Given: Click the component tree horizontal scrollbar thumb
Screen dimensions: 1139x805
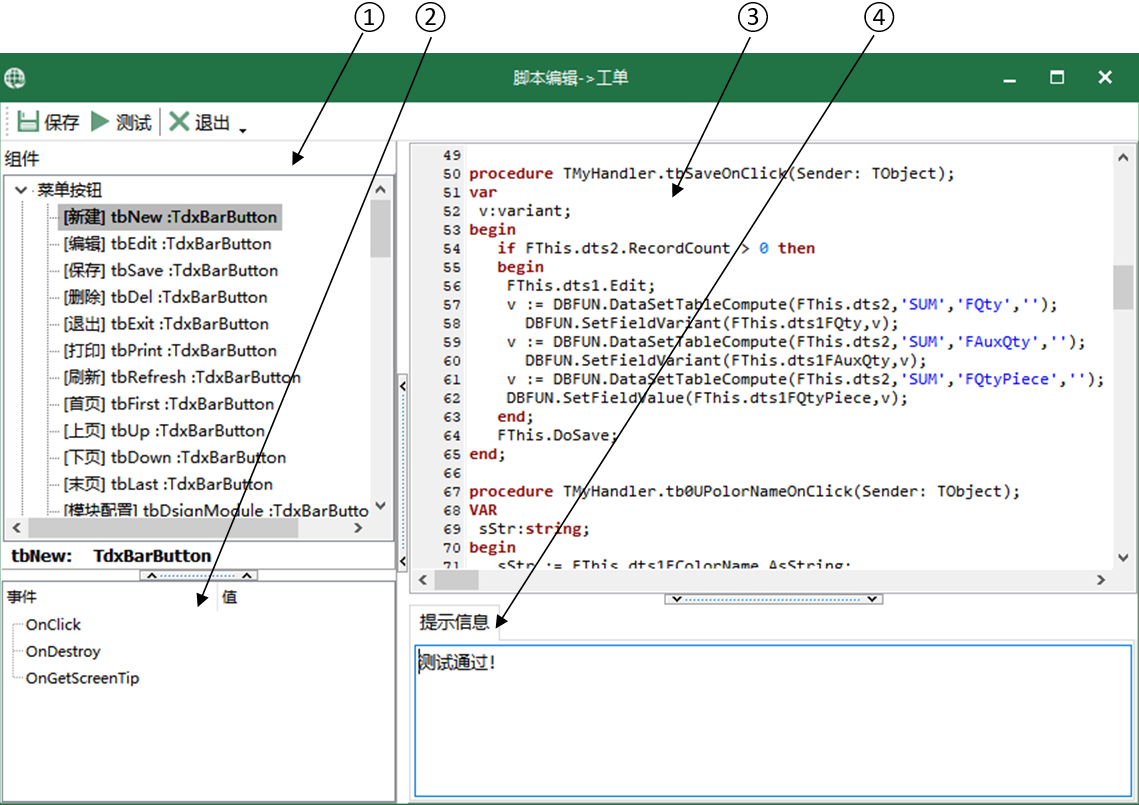Looking at the screenshot, I should [x=163, y=528].
